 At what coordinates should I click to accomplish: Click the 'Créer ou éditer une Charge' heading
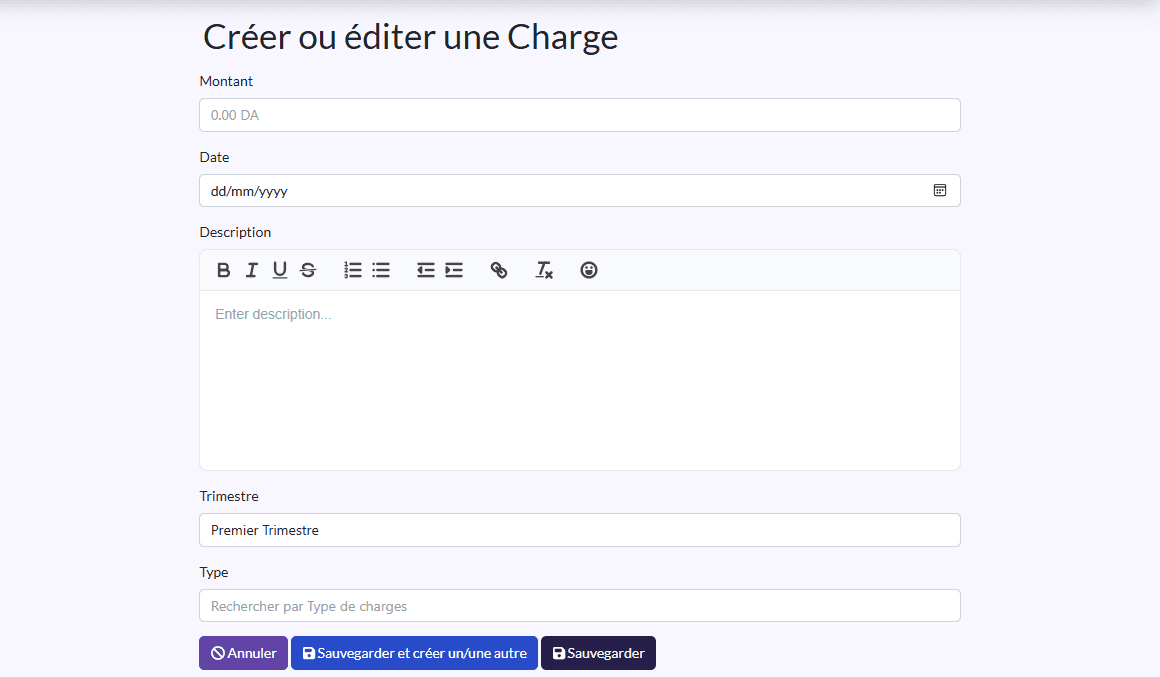coord(411,37)
